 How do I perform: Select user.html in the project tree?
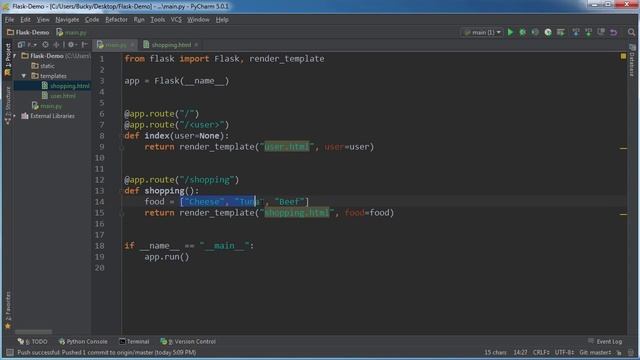point(59,96)
